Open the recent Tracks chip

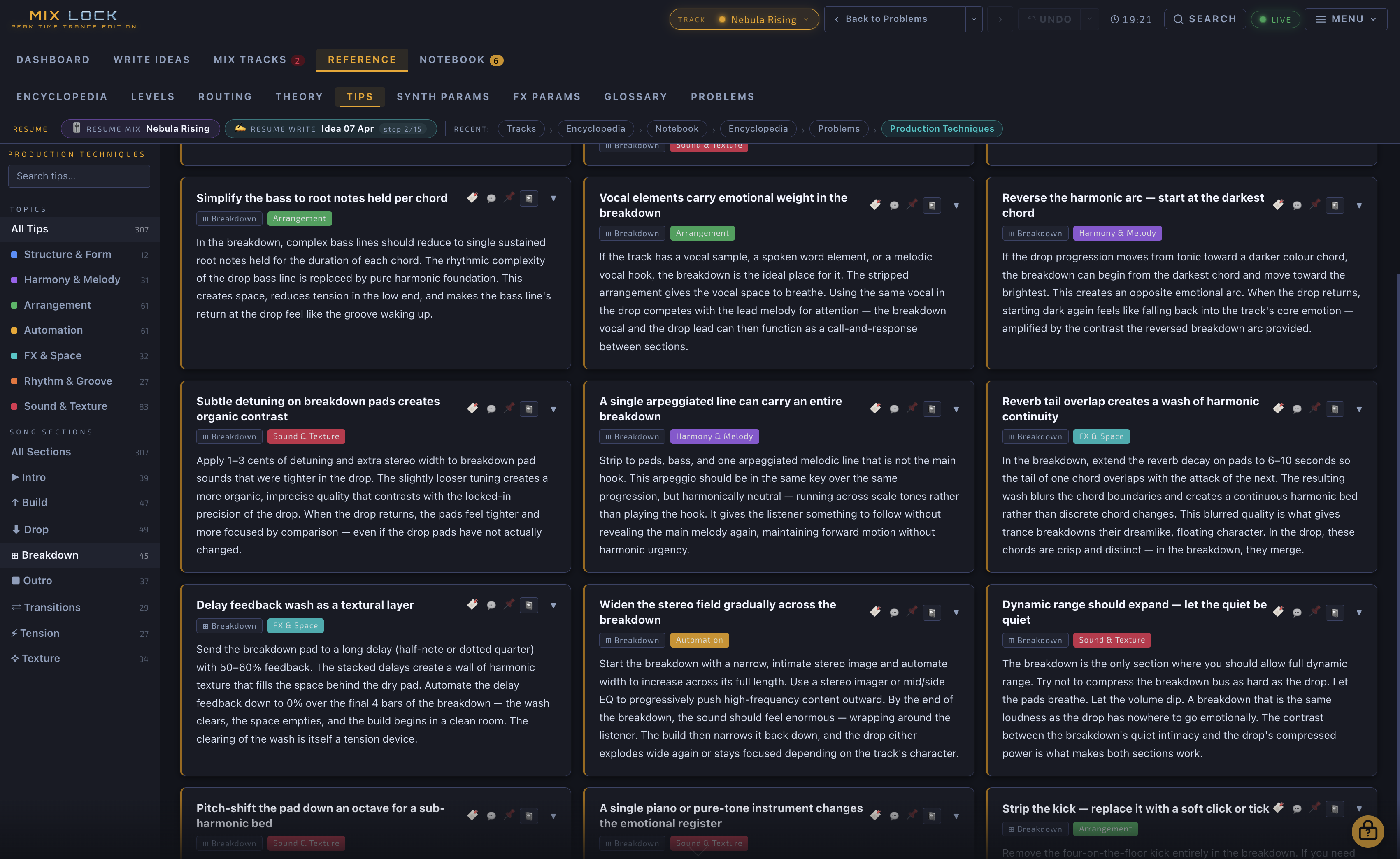point(521,129)
